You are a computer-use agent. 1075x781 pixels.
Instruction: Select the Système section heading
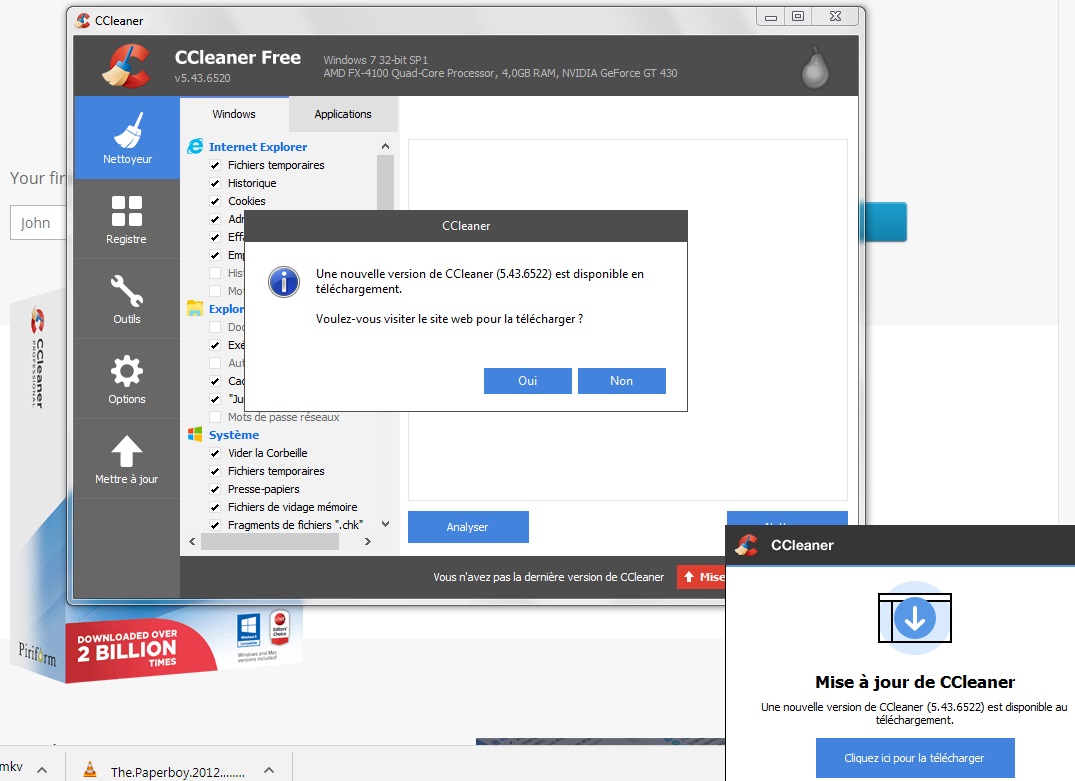coord(234,435)
